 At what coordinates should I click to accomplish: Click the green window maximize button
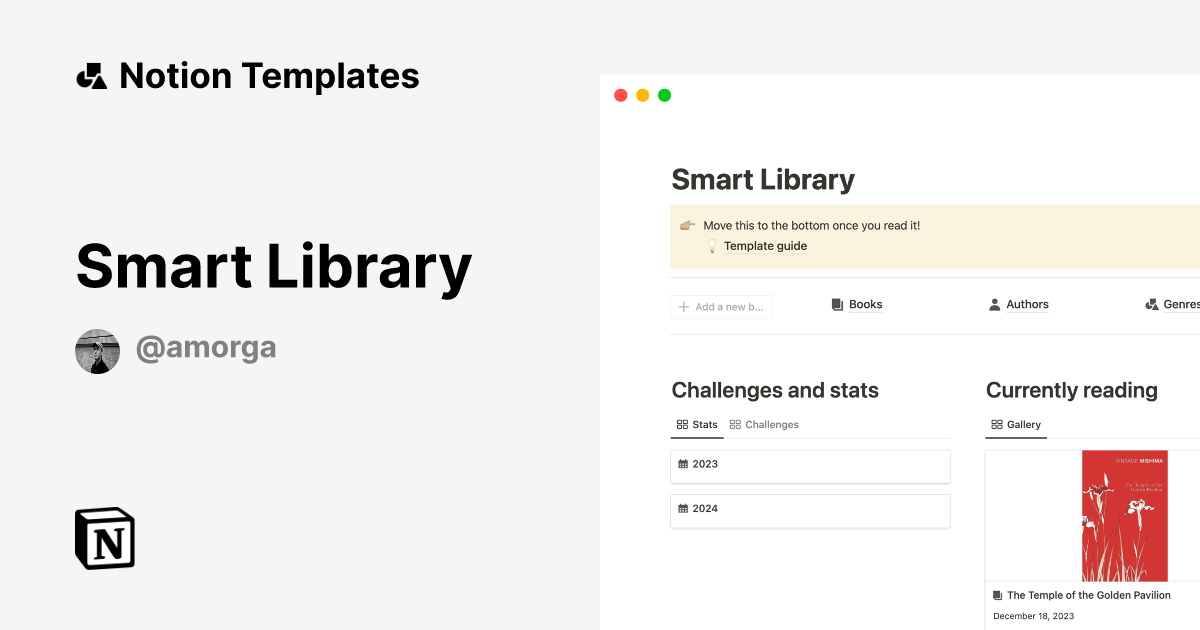coord(665,96)
